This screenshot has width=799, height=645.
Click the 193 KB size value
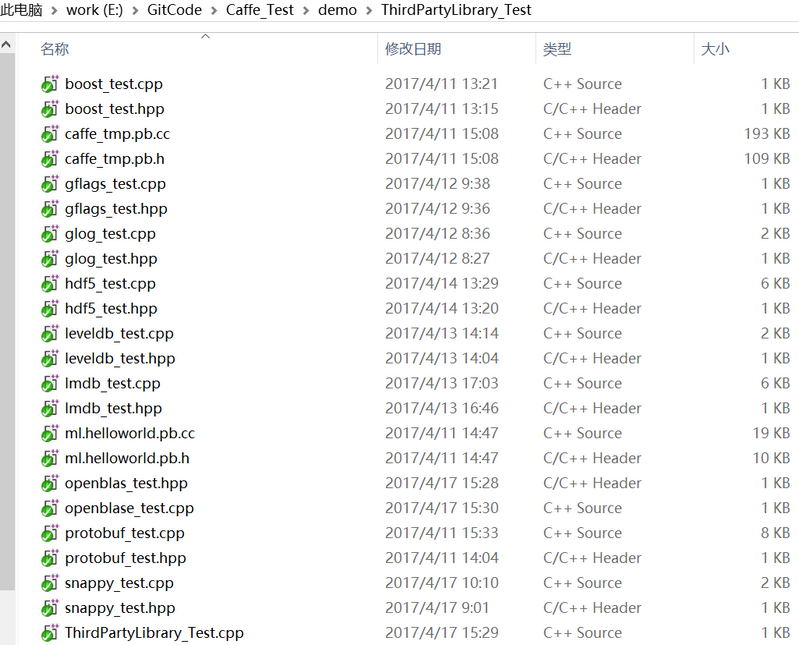(767, 134)
